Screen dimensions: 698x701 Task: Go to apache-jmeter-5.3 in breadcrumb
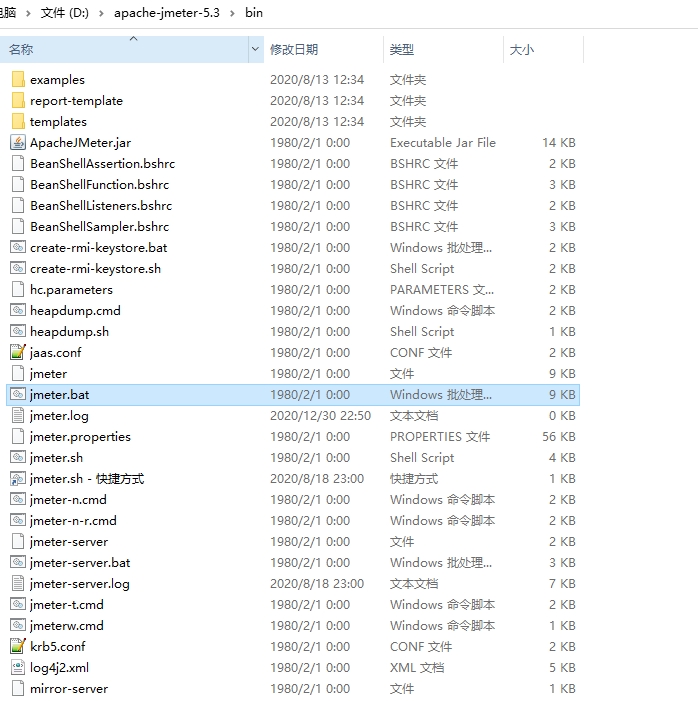167,13
